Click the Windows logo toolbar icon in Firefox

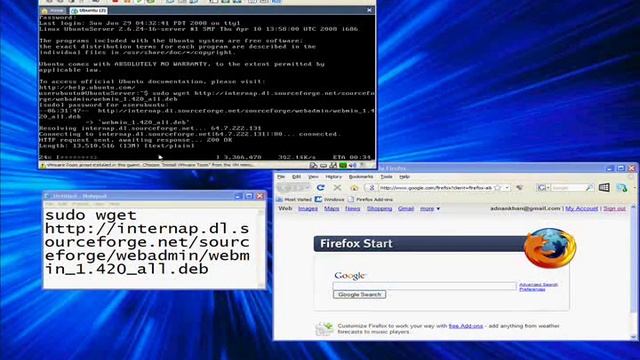[604, 187]
